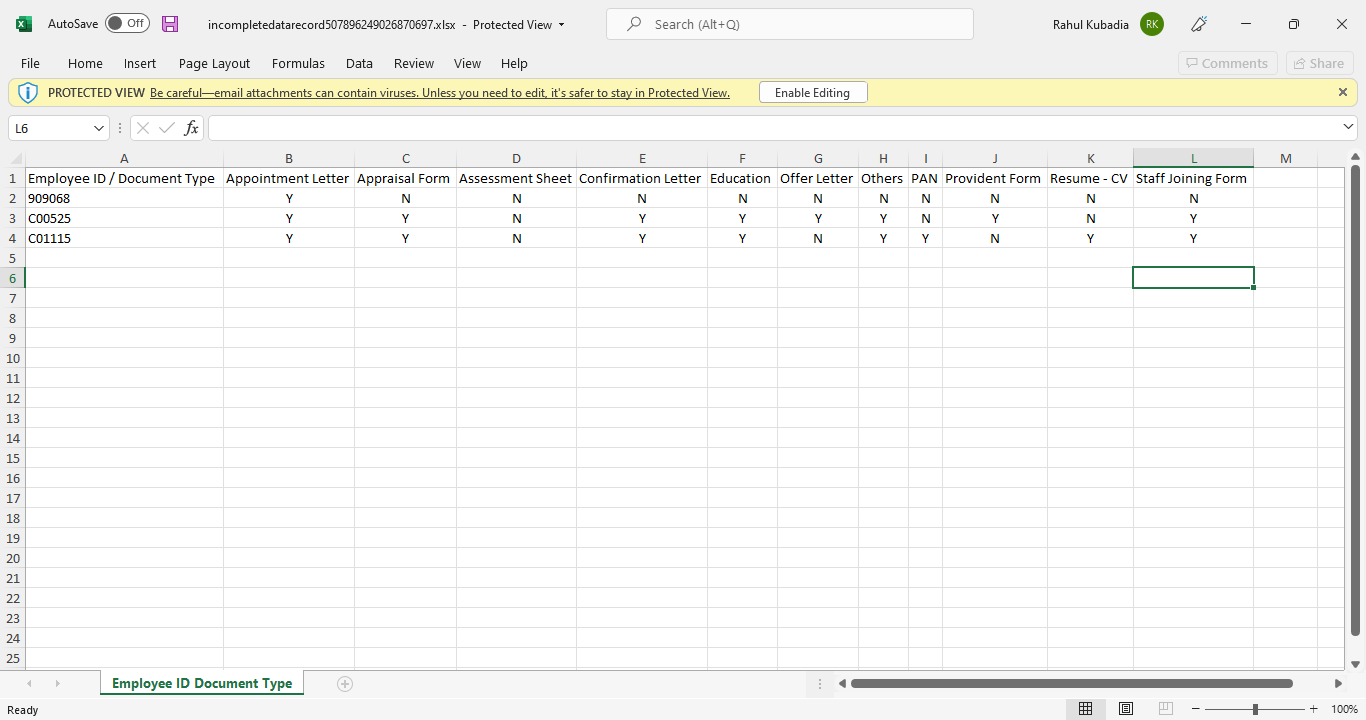Click the RK account avatar
The width and height of the screenshot is (1366, 720).
pyautogui.click(x=1151, y=24)
